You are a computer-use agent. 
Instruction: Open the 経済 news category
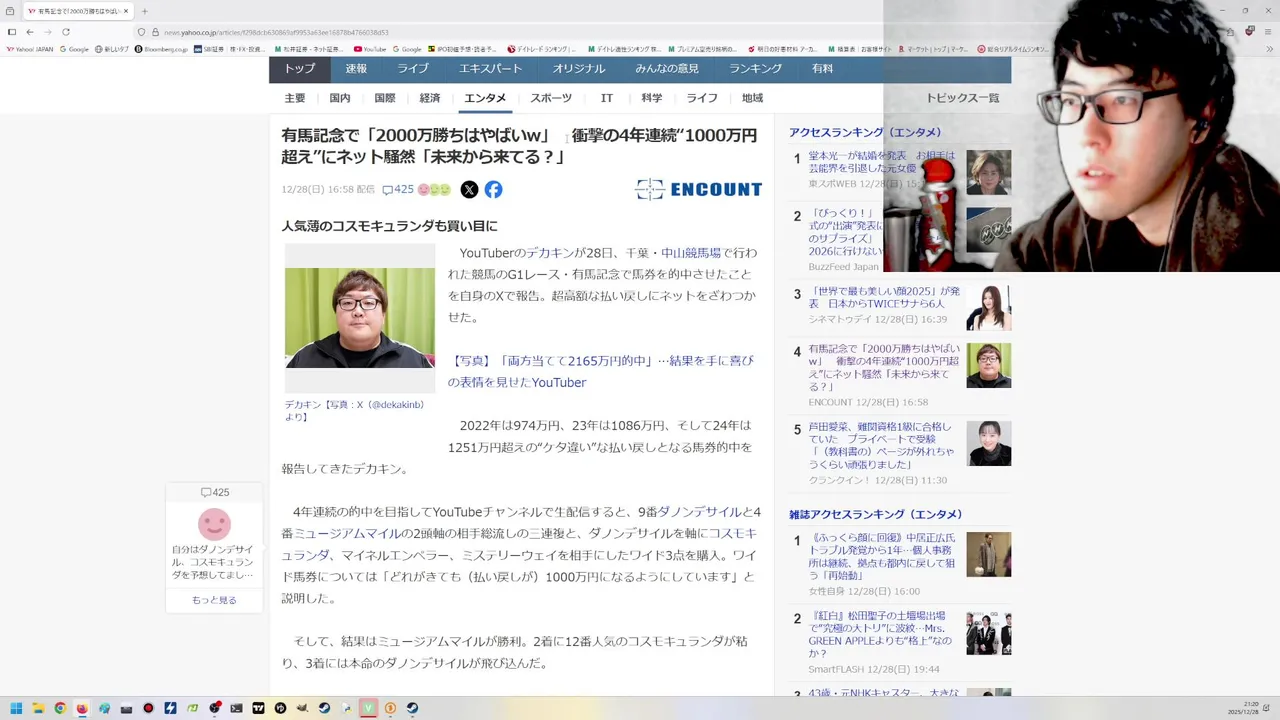[430, 98]
